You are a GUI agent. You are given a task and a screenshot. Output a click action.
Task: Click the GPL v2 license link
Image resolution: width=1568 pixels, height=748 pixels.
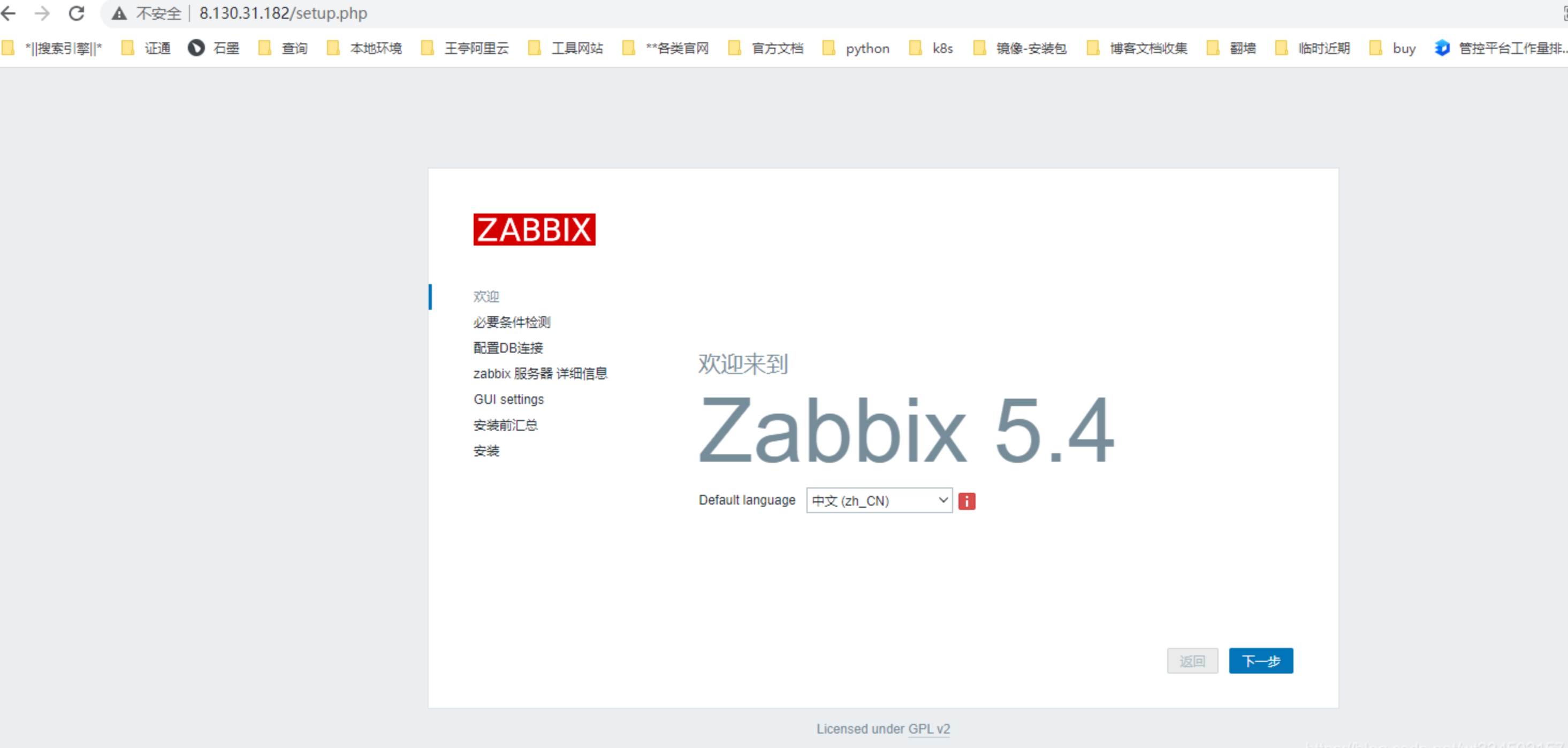click(928, 729)
